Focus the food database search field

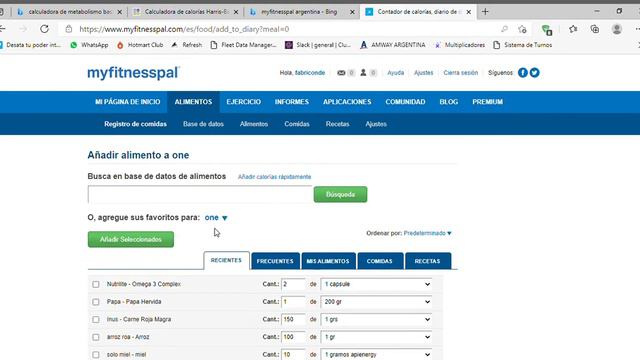pos(200,194)
